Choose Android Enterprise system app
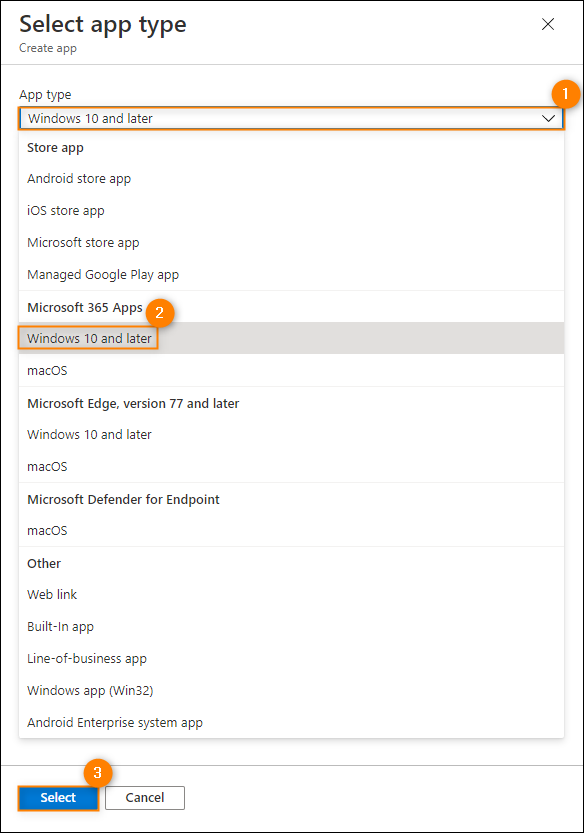The width and height of the screenshot is (584, 833). 291,722
